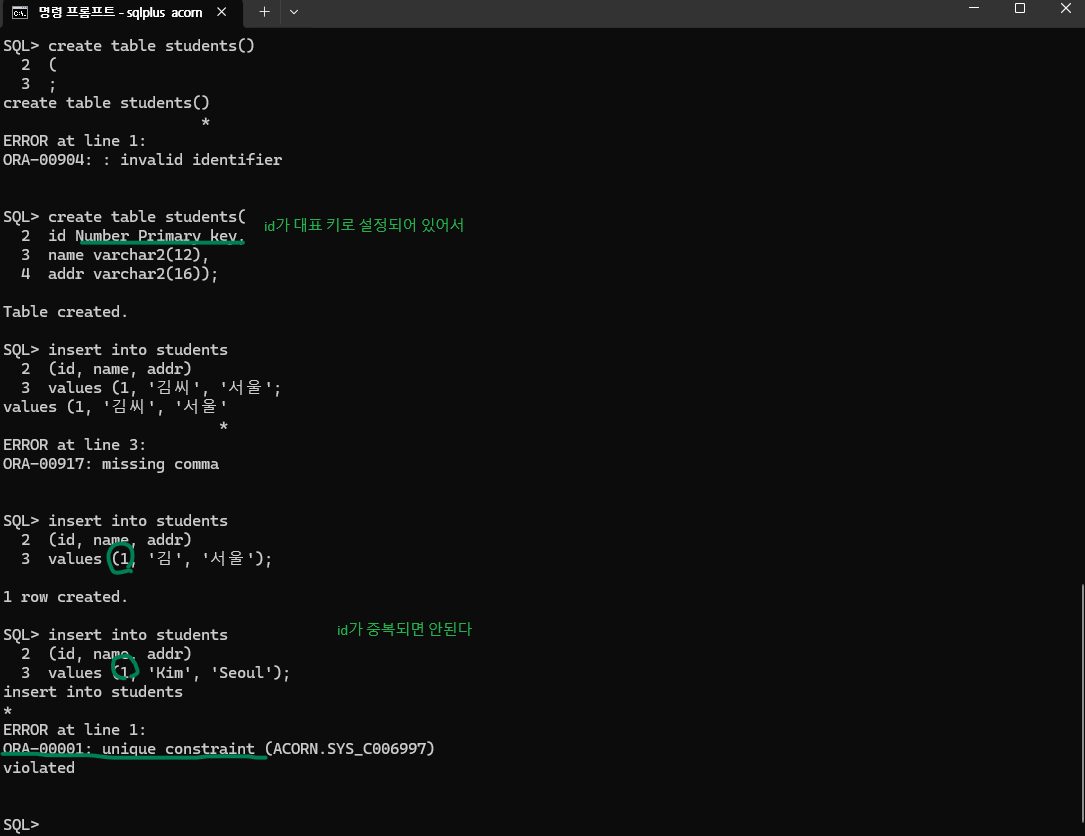Click the 'ORA-00917: missing comma' line
Viewport: 1085px width, 836px height.
(x=111, y=464)
